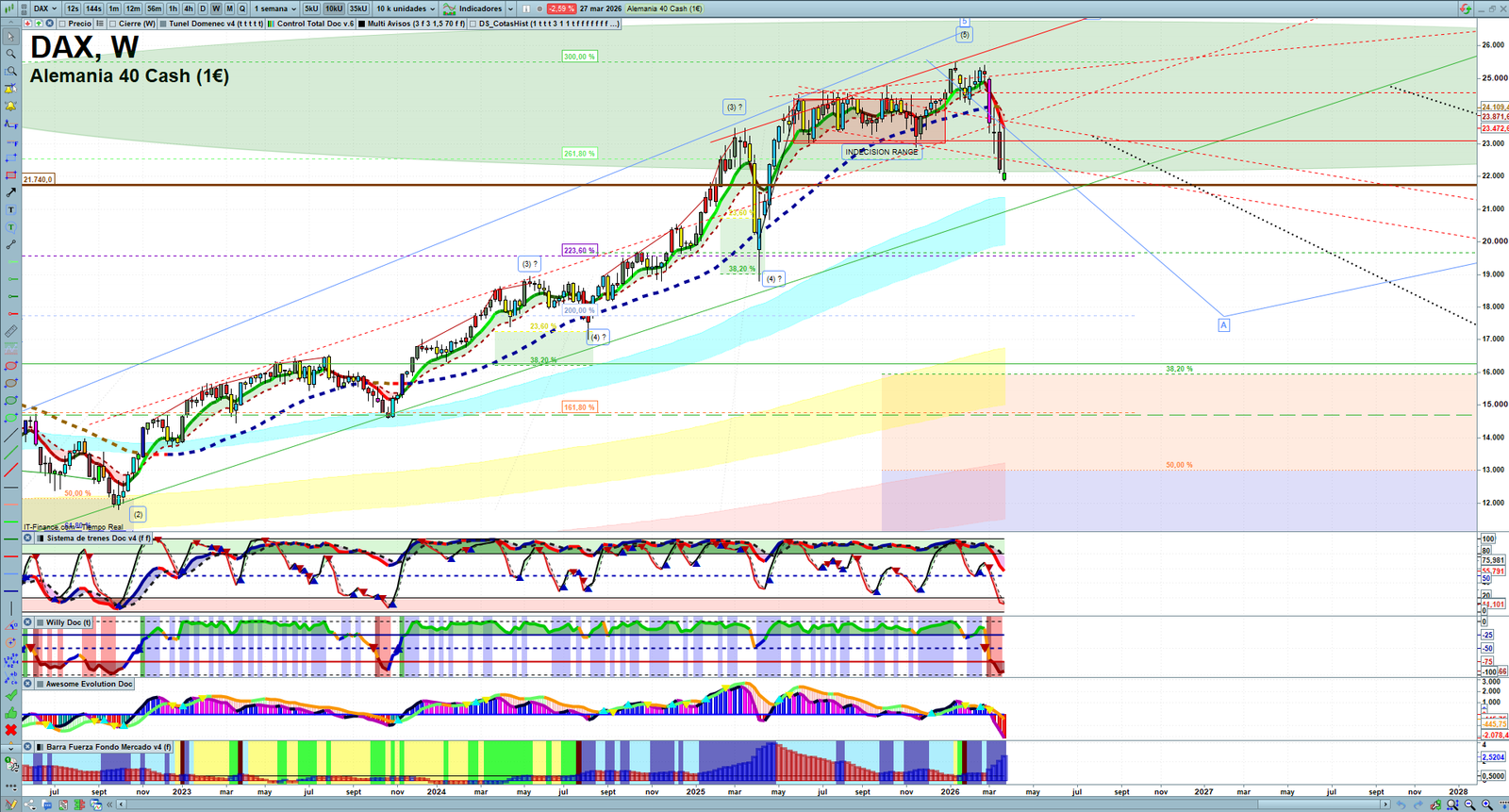Select the 144s timeframe
Viewport: 1509px width, 812px height.
[x=93, y=8]
